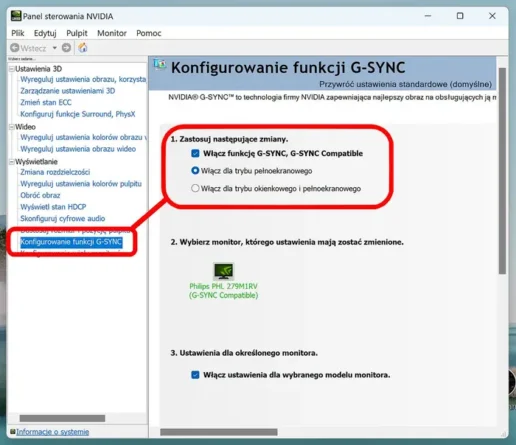Image resolution: width=516 pixels, height=445 pixels.
Task: Click the Philips PHL 279M1RV (G-SYNC Compatible) label
Action: point(223,291)
